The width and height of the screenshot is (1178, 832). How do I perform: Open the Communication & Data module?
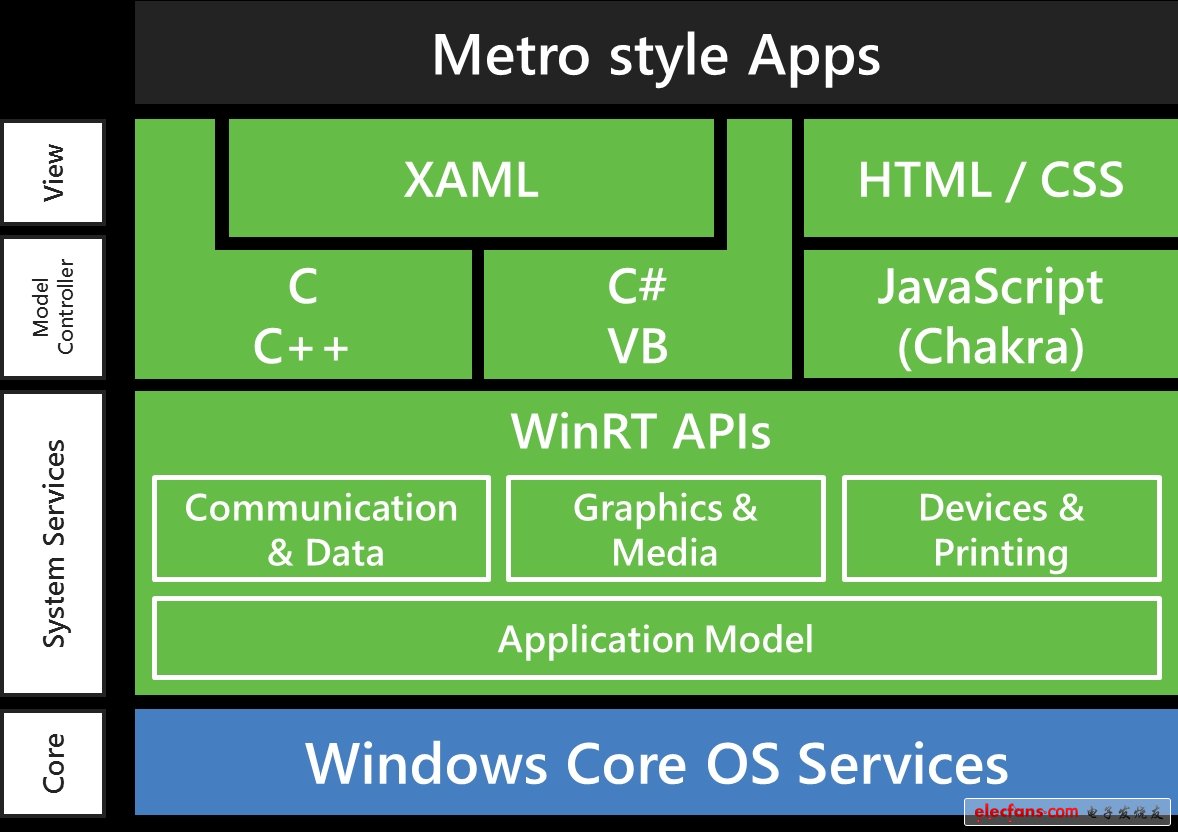click(320, 528)
